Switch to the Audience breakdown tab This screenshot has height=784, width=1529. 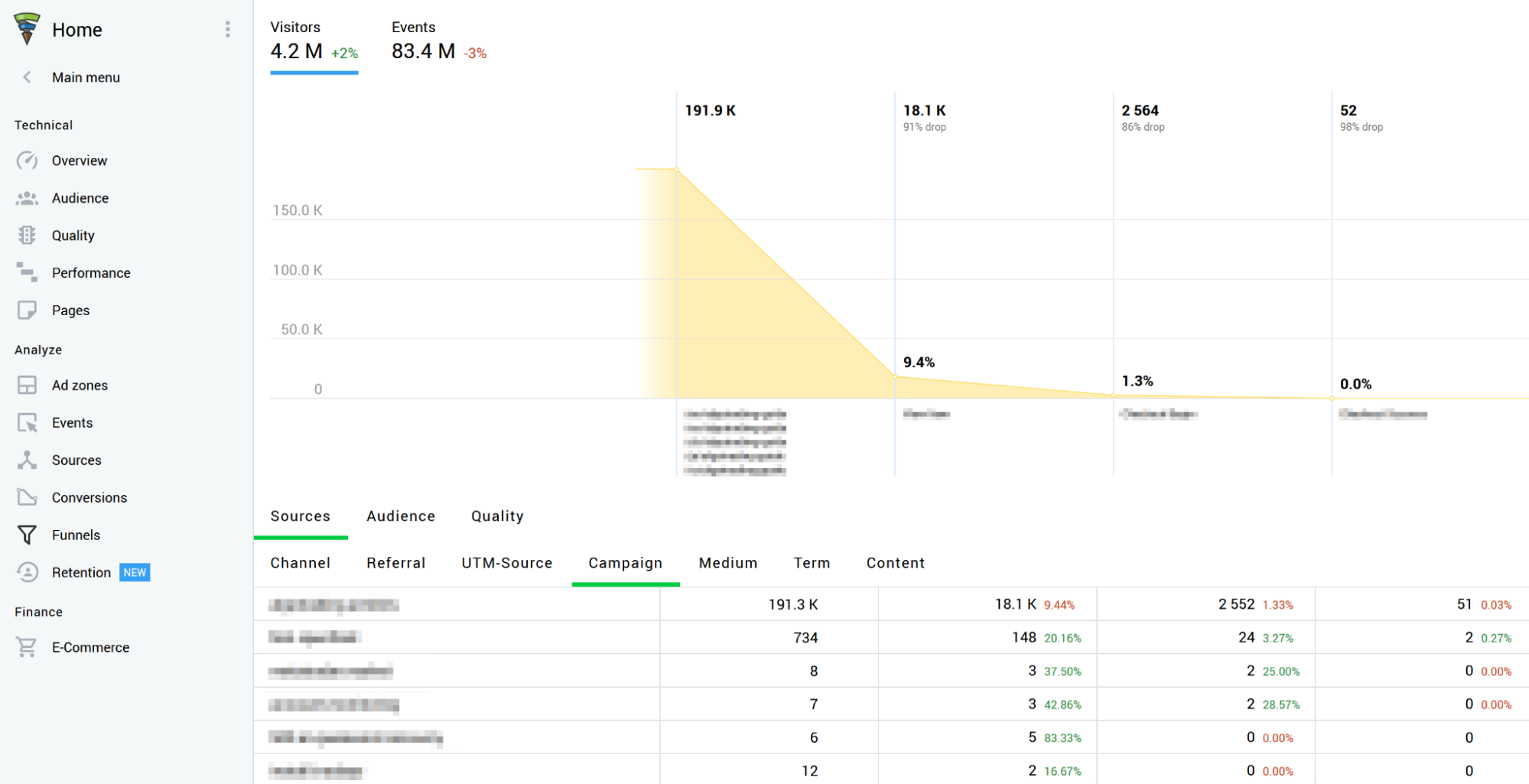click(x=401, y=516)
